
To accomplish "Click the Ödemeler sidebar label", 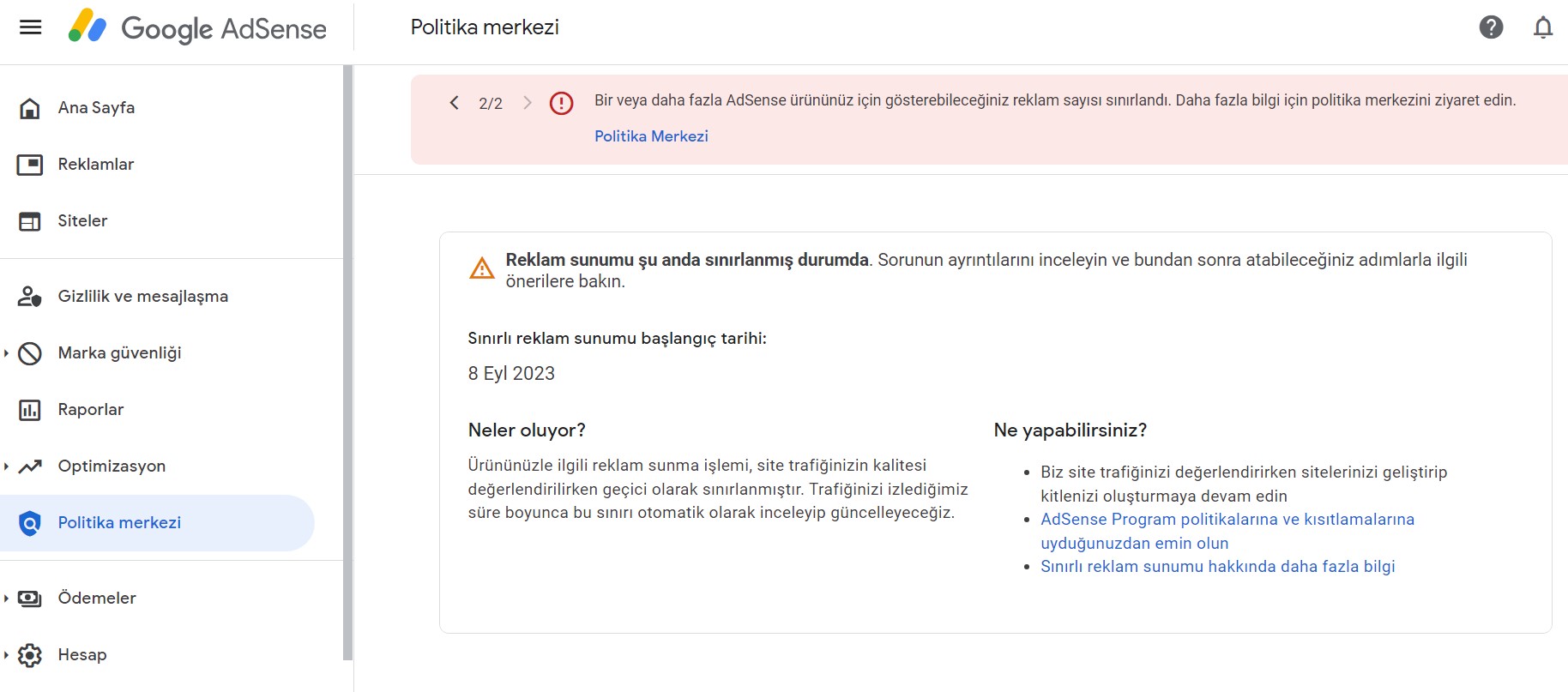I will 97,599.
